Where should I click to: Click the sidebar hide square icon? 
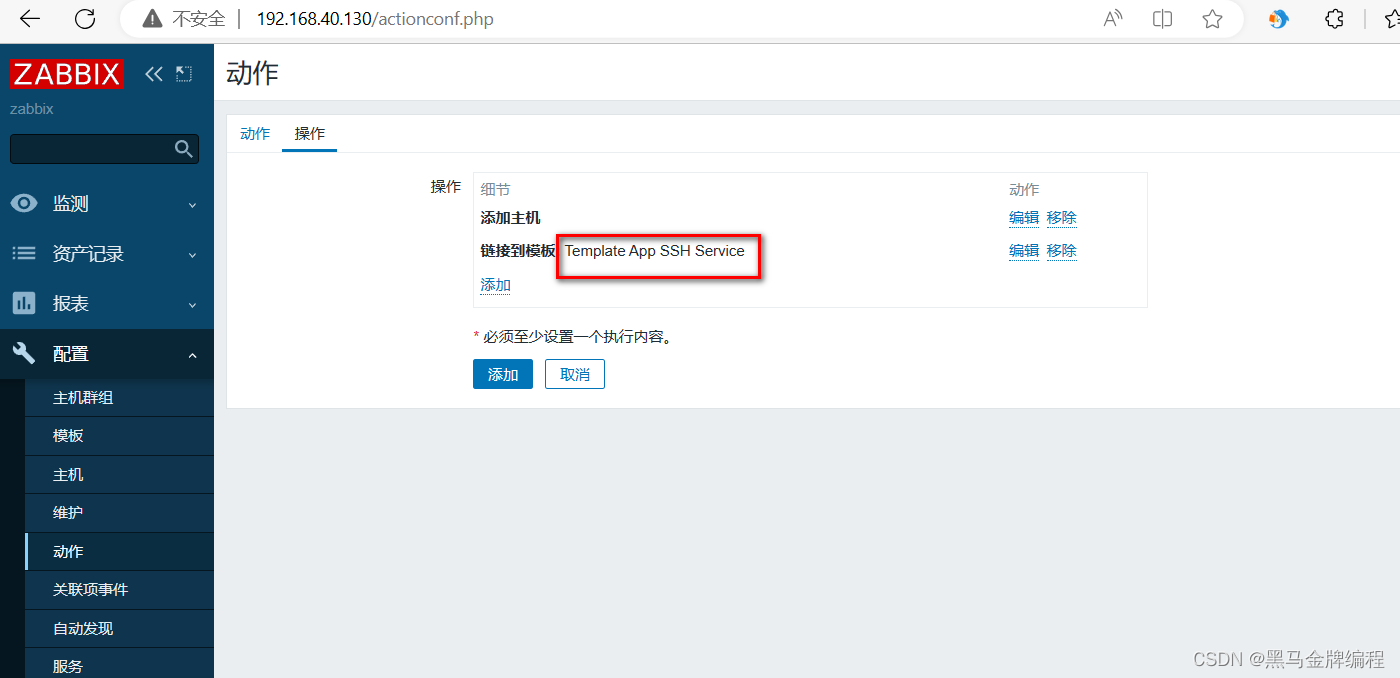pyautogui.click(x=183, y=73)
